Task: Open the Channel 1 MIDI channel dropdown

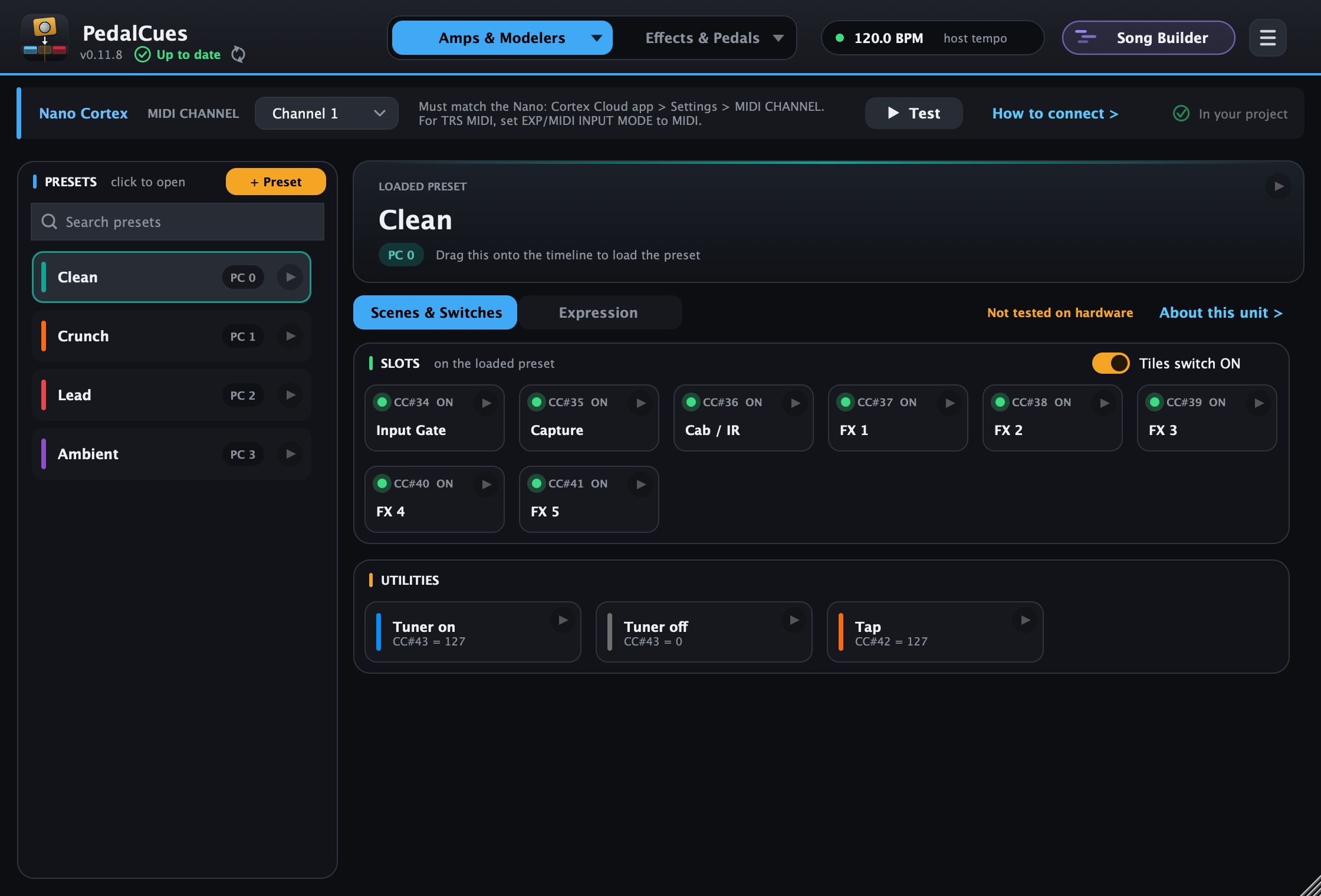Action: tap(327, 113)
